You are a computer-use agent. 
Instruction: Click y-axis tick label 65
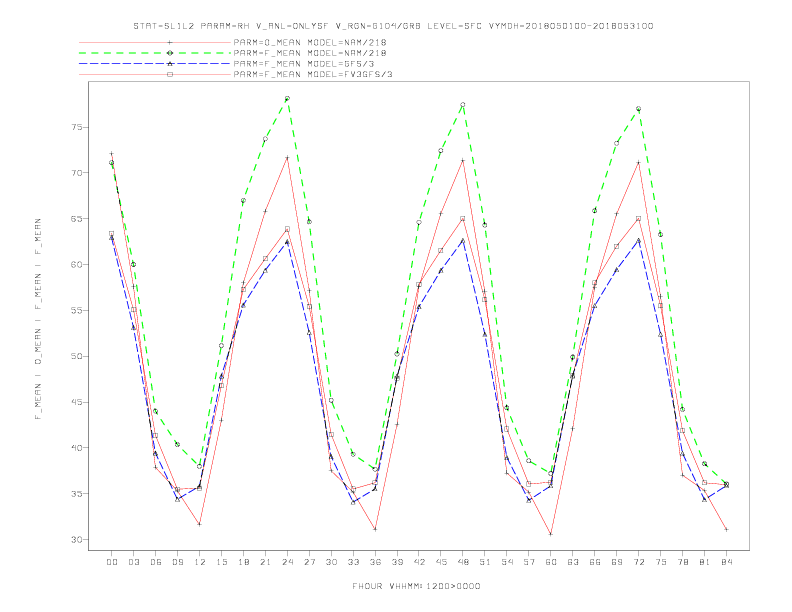[x=77, y=219]
